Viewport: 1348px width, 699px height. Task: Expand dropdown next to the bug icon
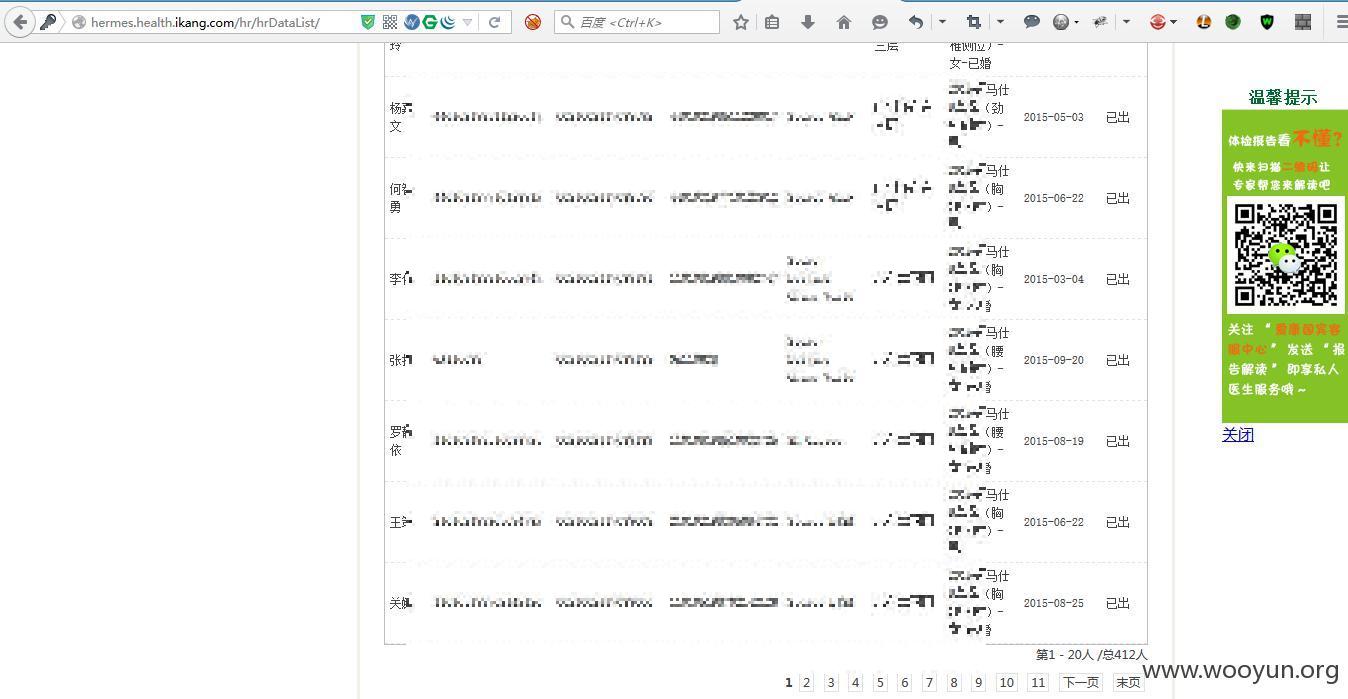pyautogui.click(x=1126, y=21)
